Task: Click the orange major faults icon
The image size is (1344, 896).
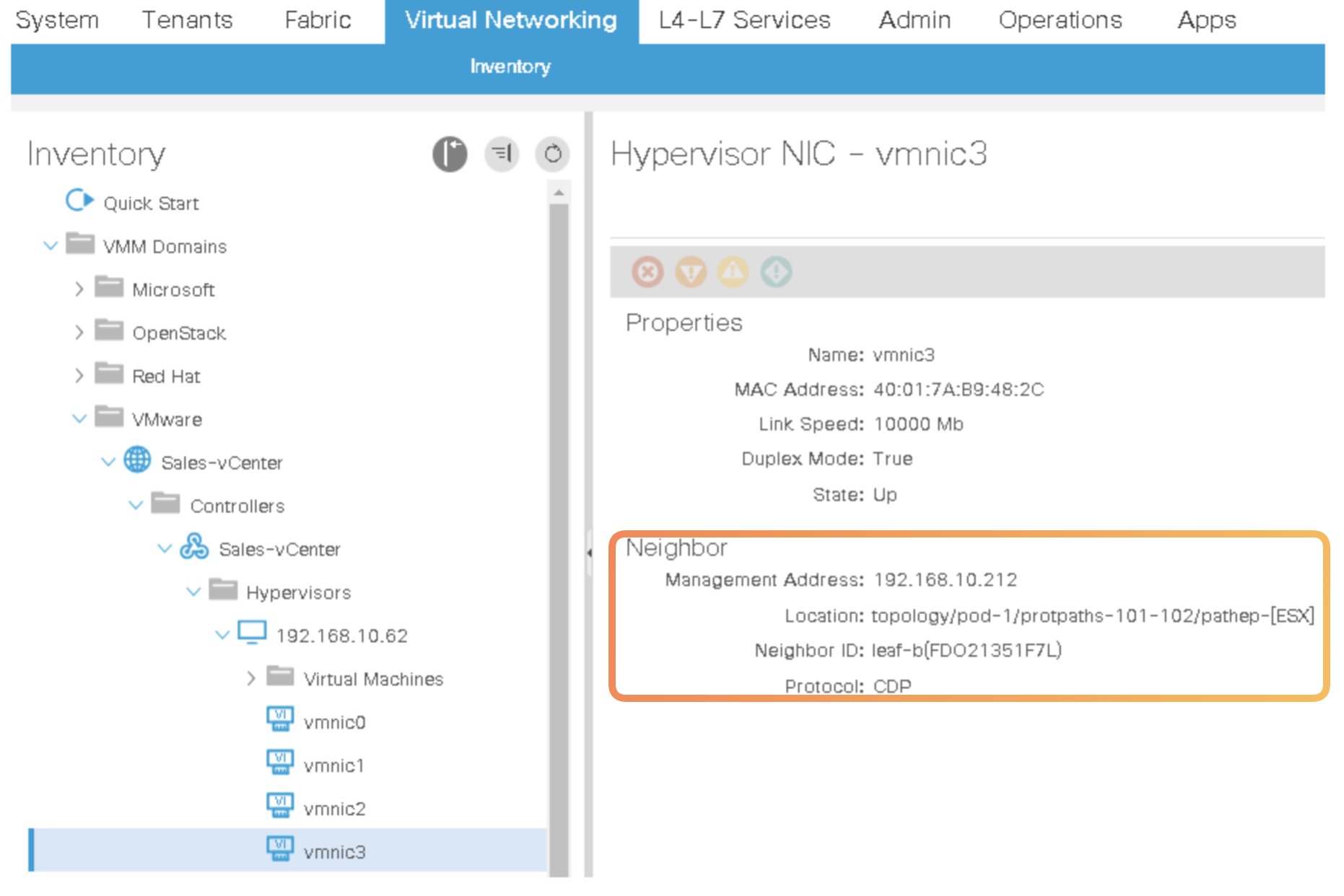Action: [x=691, y=273]
